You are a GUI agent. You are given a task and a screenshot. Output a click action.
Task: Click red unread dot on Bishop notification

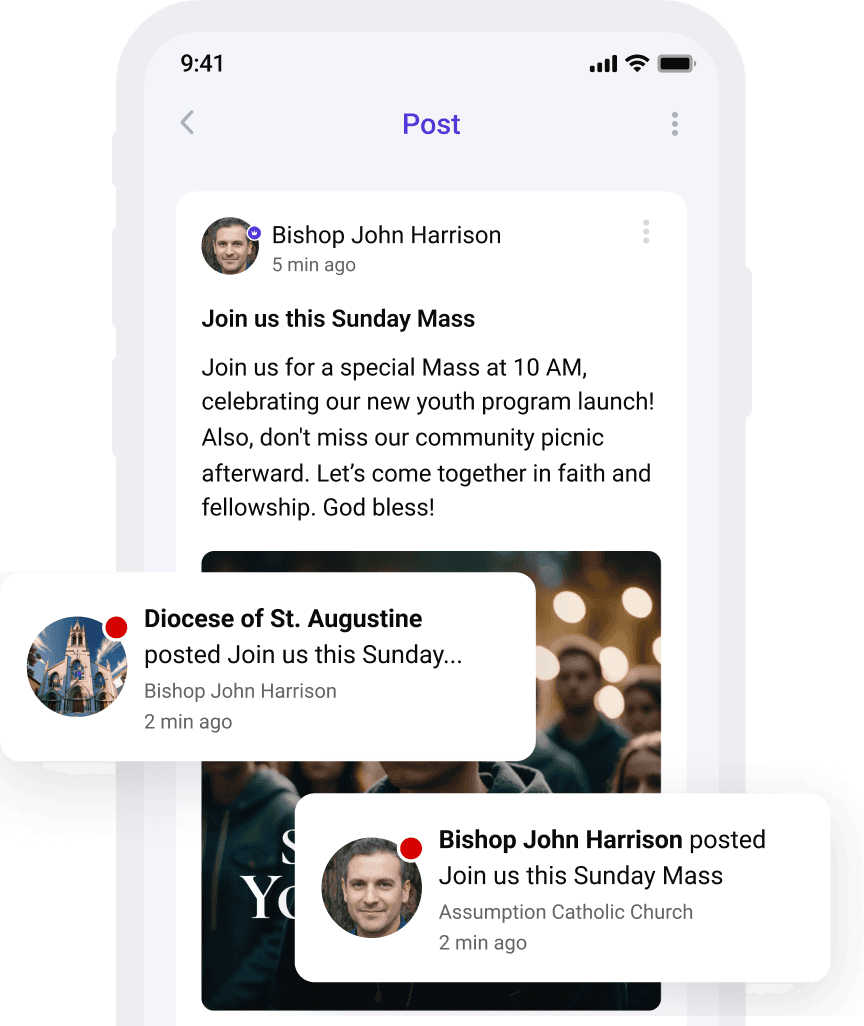[x=411, y=848]
